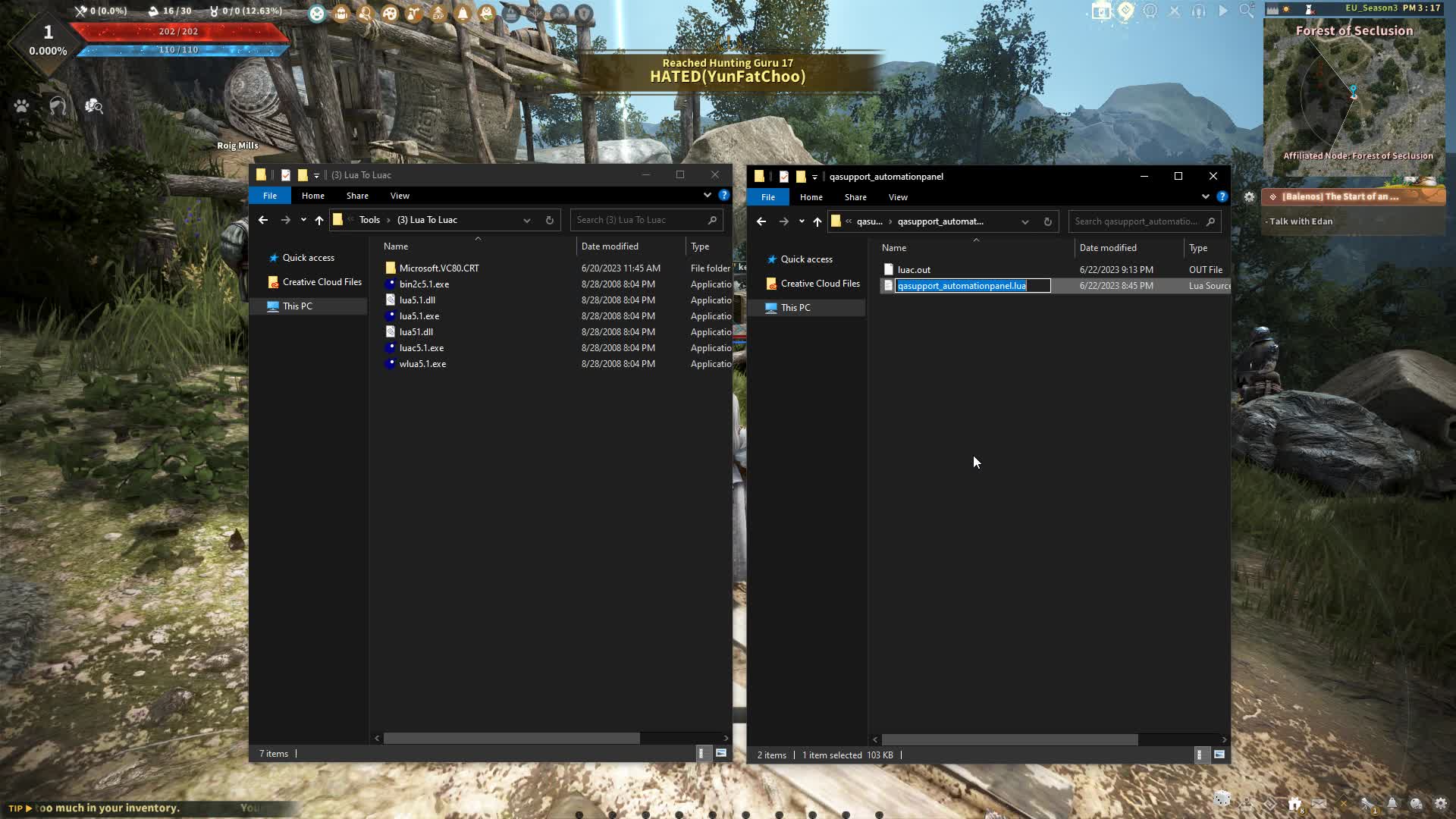Click the This PC node in left panel
The image size is (1456, 819).
pos(297,306)
